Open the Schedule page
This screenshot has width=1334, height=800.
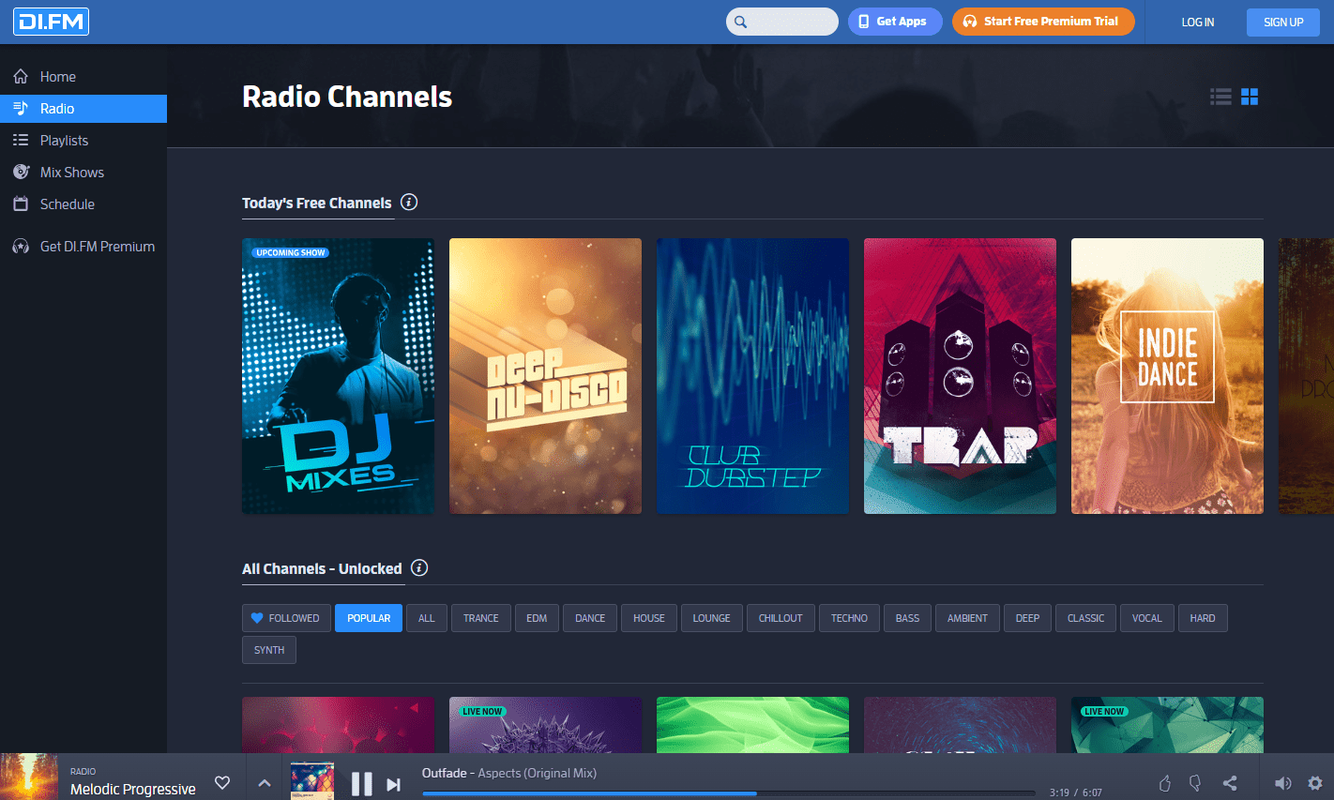[83, 204]
